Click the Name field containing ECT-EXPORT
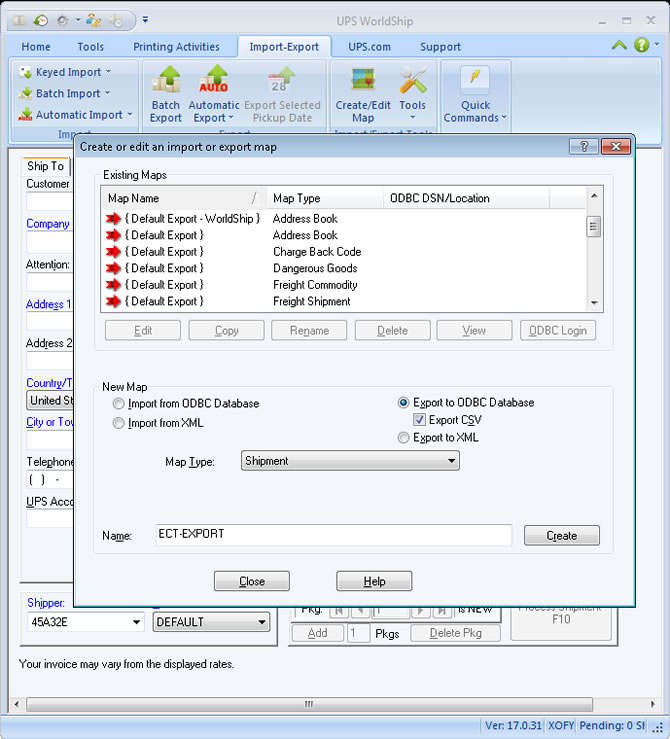 tap(333, 534)
